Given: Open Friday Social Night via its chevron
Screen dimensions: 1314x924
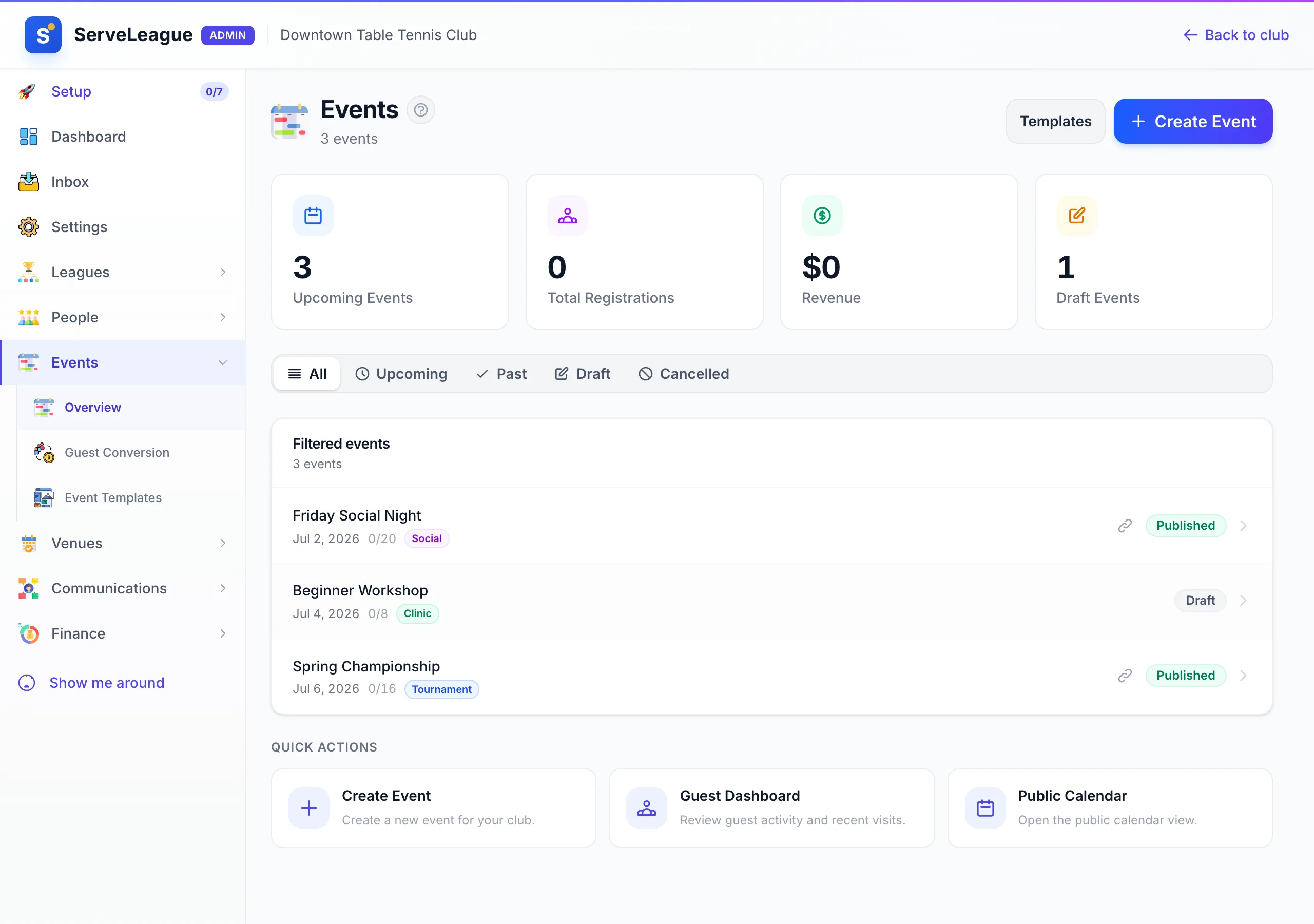Looking at the screenshot, I should pyautogui.click(x=1243, y=526).
